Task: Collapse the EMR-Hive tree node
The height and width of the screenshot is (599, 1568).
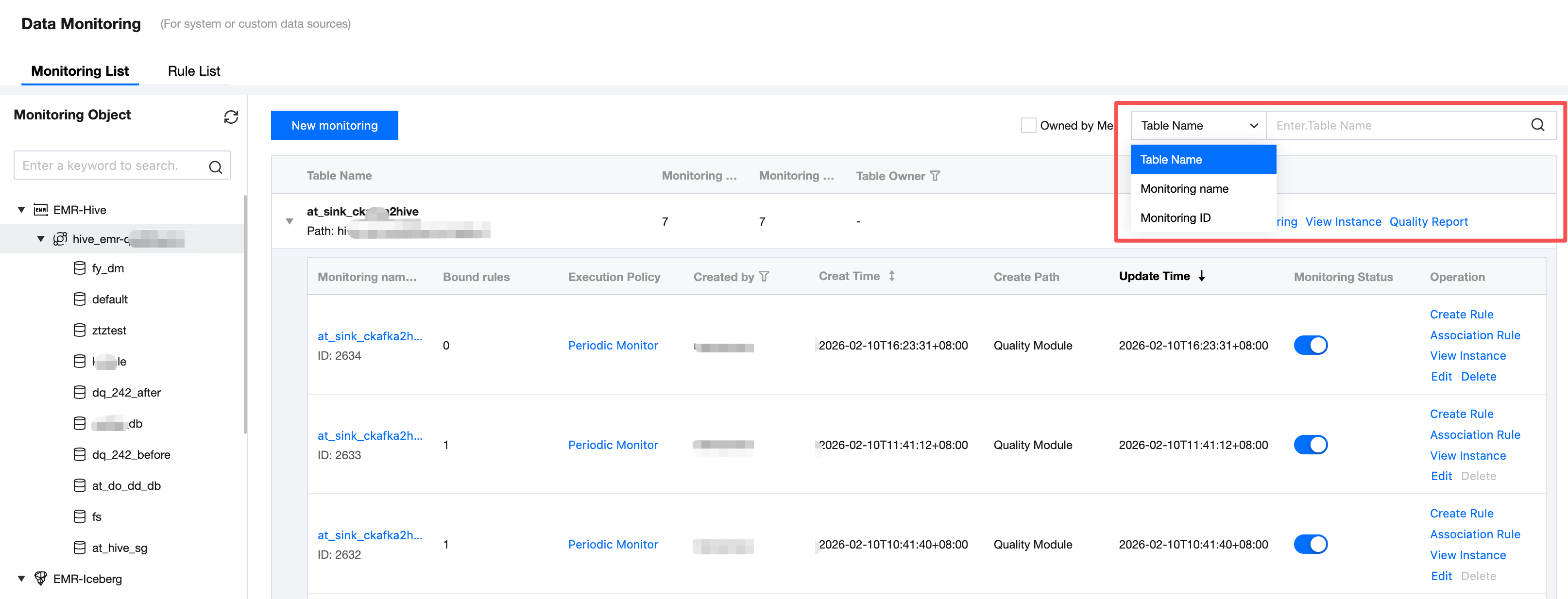Action: pos(21,210)
